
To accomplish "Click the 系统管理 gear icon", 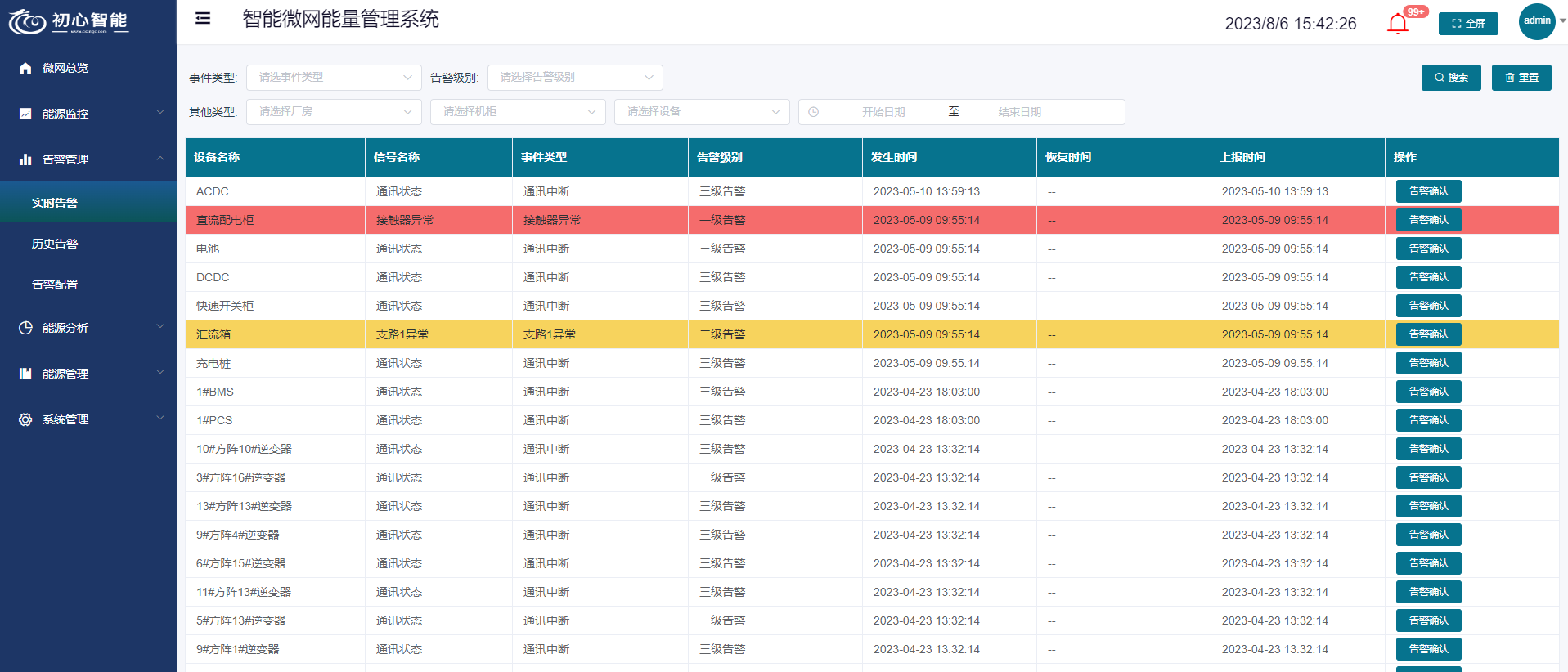I will pyautogui.click(x=25, y=419).
